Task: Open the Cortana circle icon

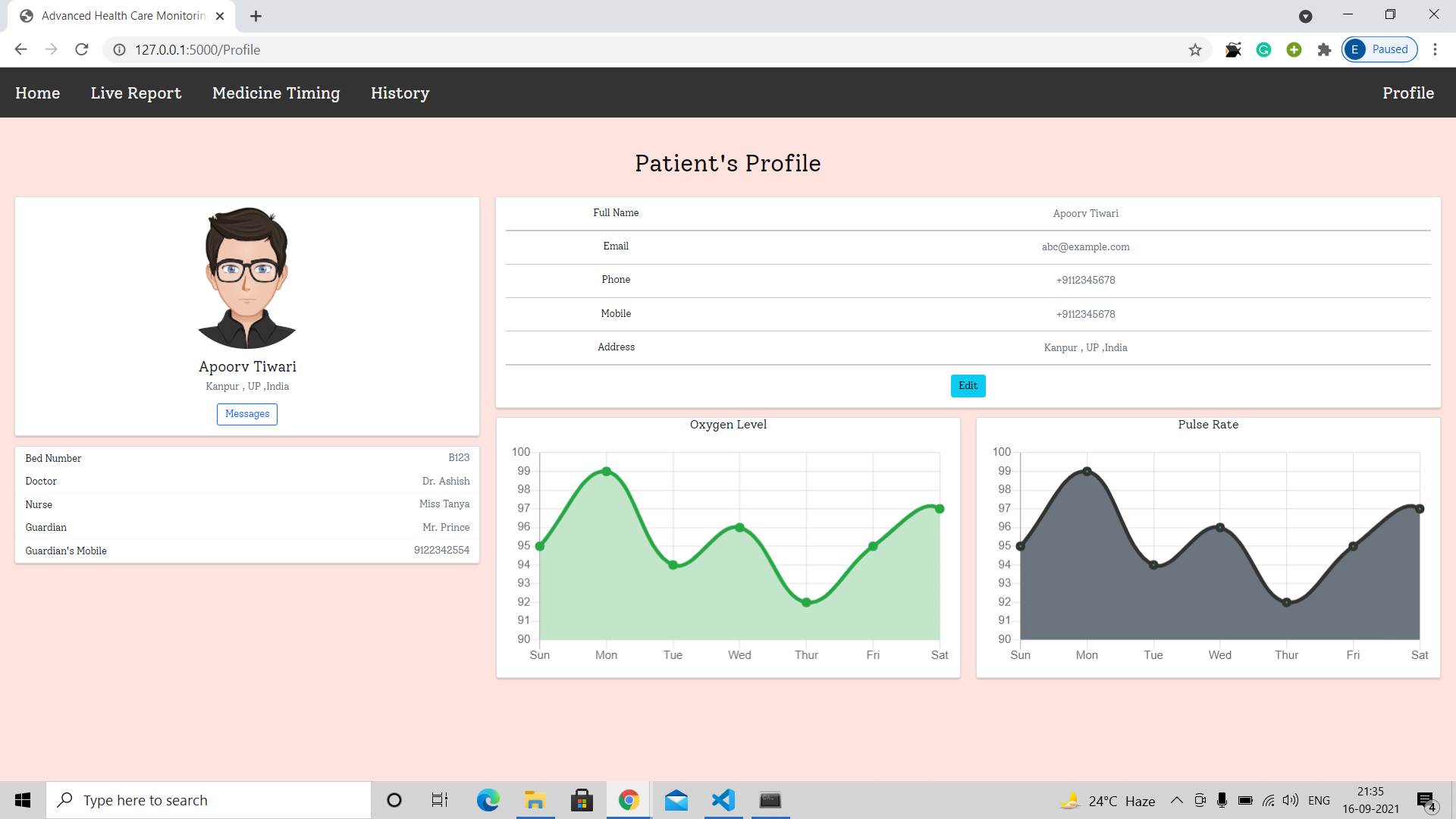Action: tap(394, 800)
